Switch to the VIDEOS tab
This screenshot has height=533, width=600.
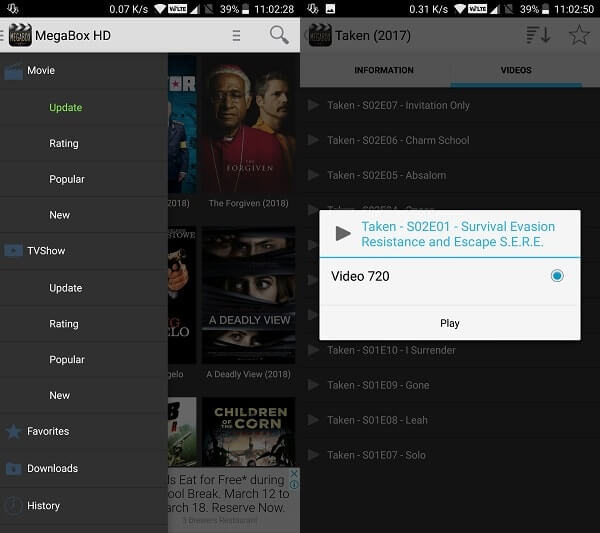pyautogui.click(x=516, y=70)
